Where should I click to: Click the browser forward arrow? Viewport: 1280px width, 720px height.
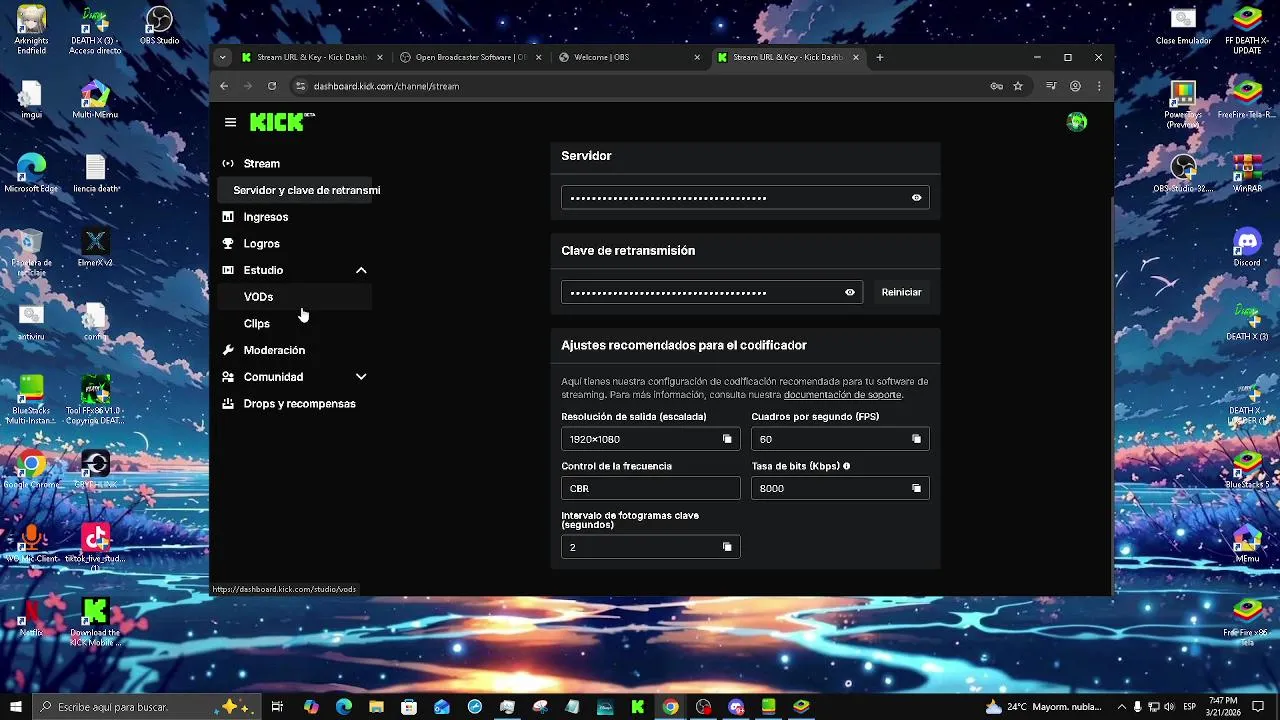click(x=248, y=86)
